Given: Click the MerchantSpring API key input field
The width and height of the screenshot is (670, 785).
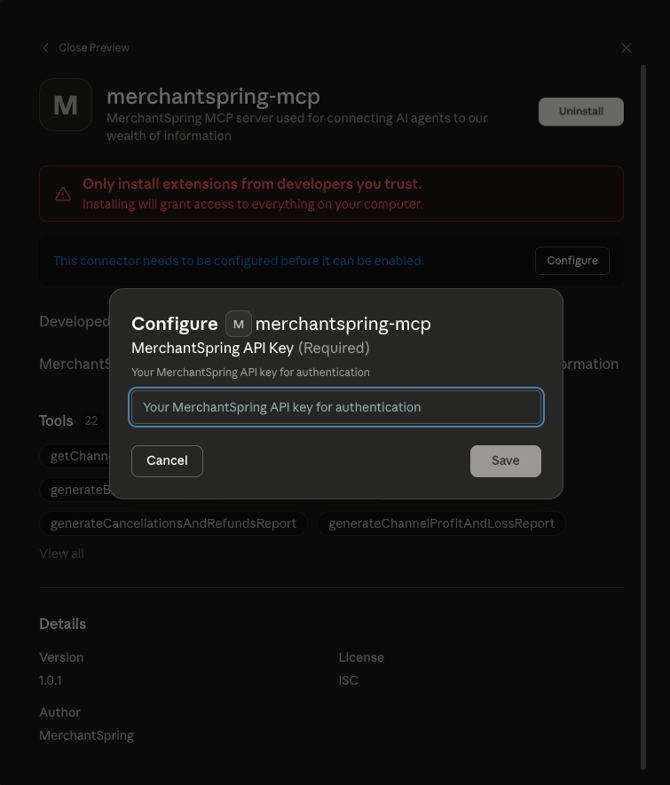Looking at the screenshot, I should coord(336,407).
